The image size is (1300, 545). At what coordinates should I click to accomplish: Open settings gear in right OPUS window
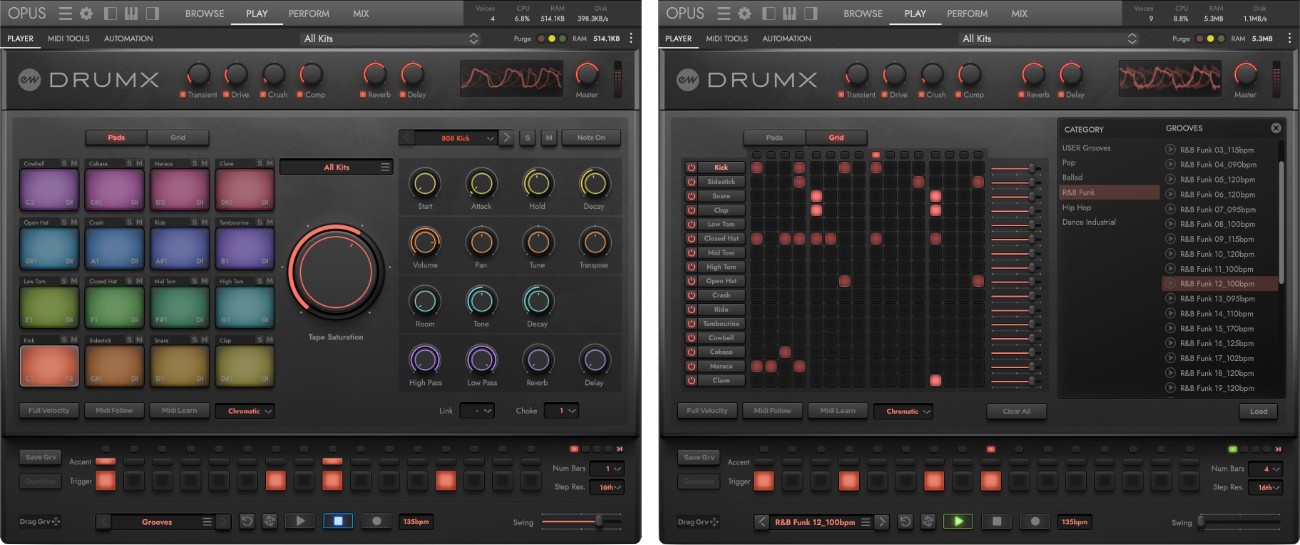coord(745,13)
